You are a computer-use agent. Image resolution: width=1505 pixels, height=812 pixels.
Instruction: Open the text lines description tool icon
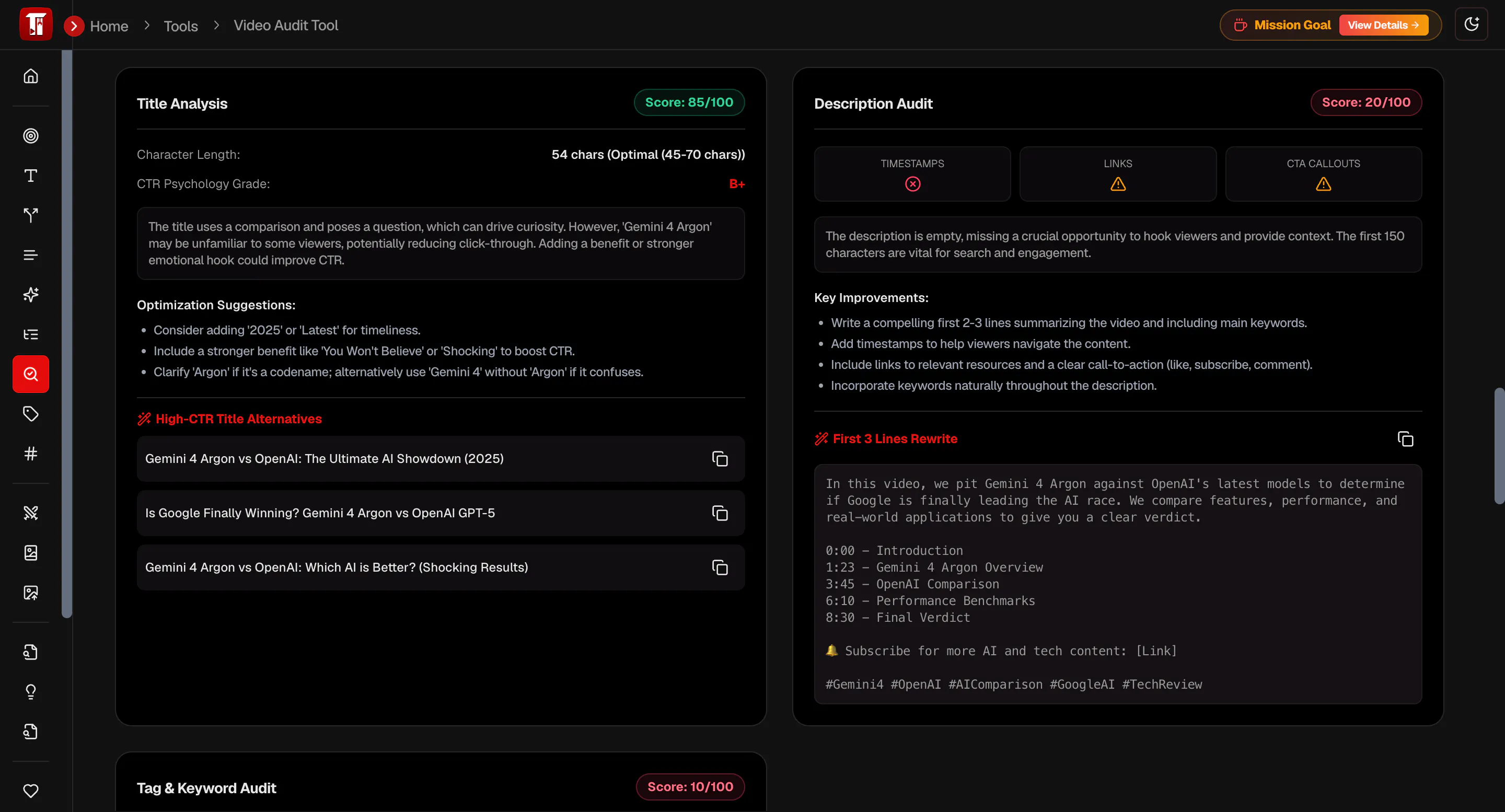[x=30, y=254]
